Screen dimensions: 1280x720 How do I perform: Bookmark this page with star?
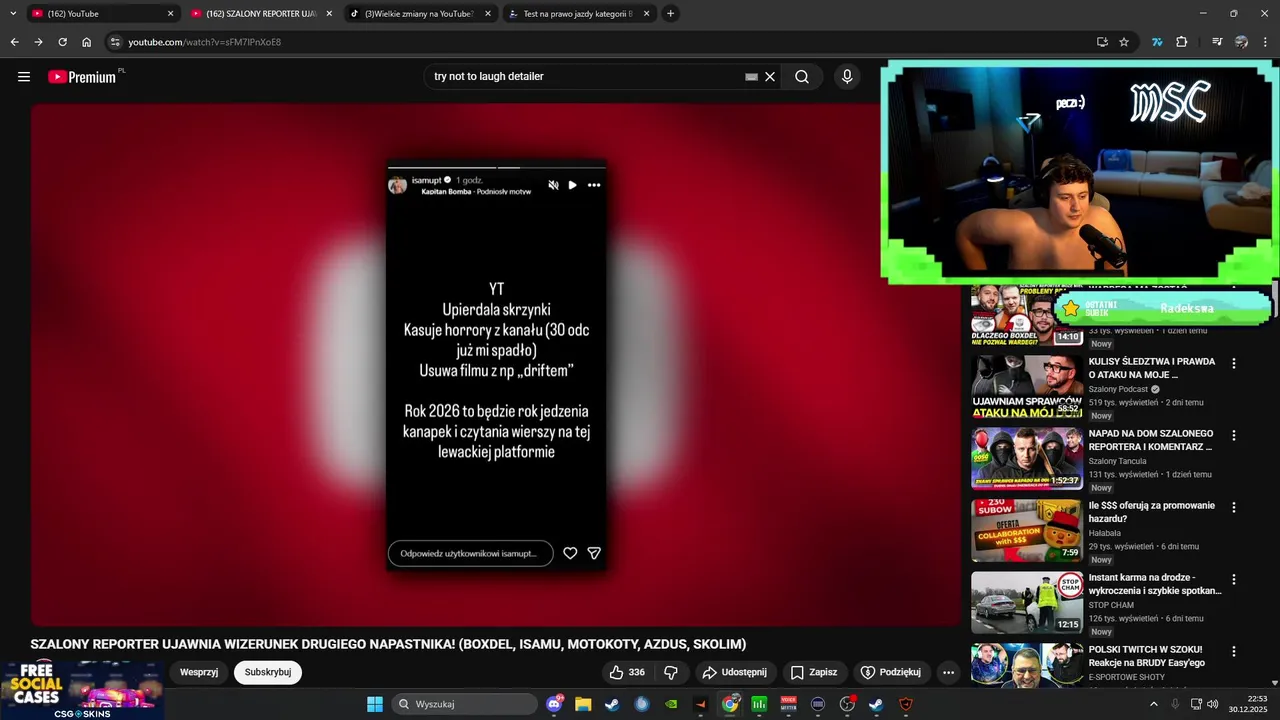tap(1124, 42)
